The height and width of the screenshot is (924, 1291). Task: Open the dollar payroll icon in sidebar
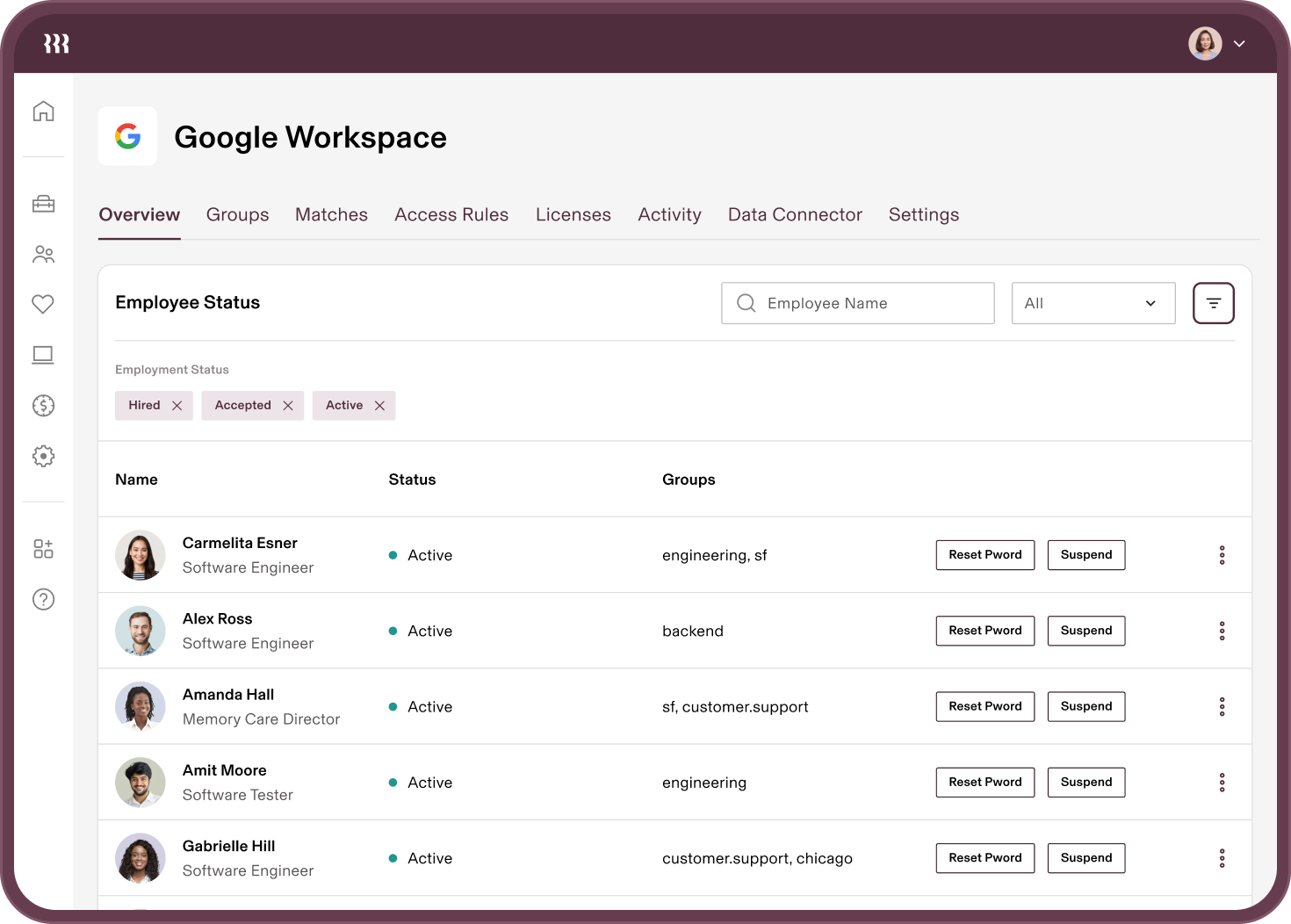tap(43, 405)
